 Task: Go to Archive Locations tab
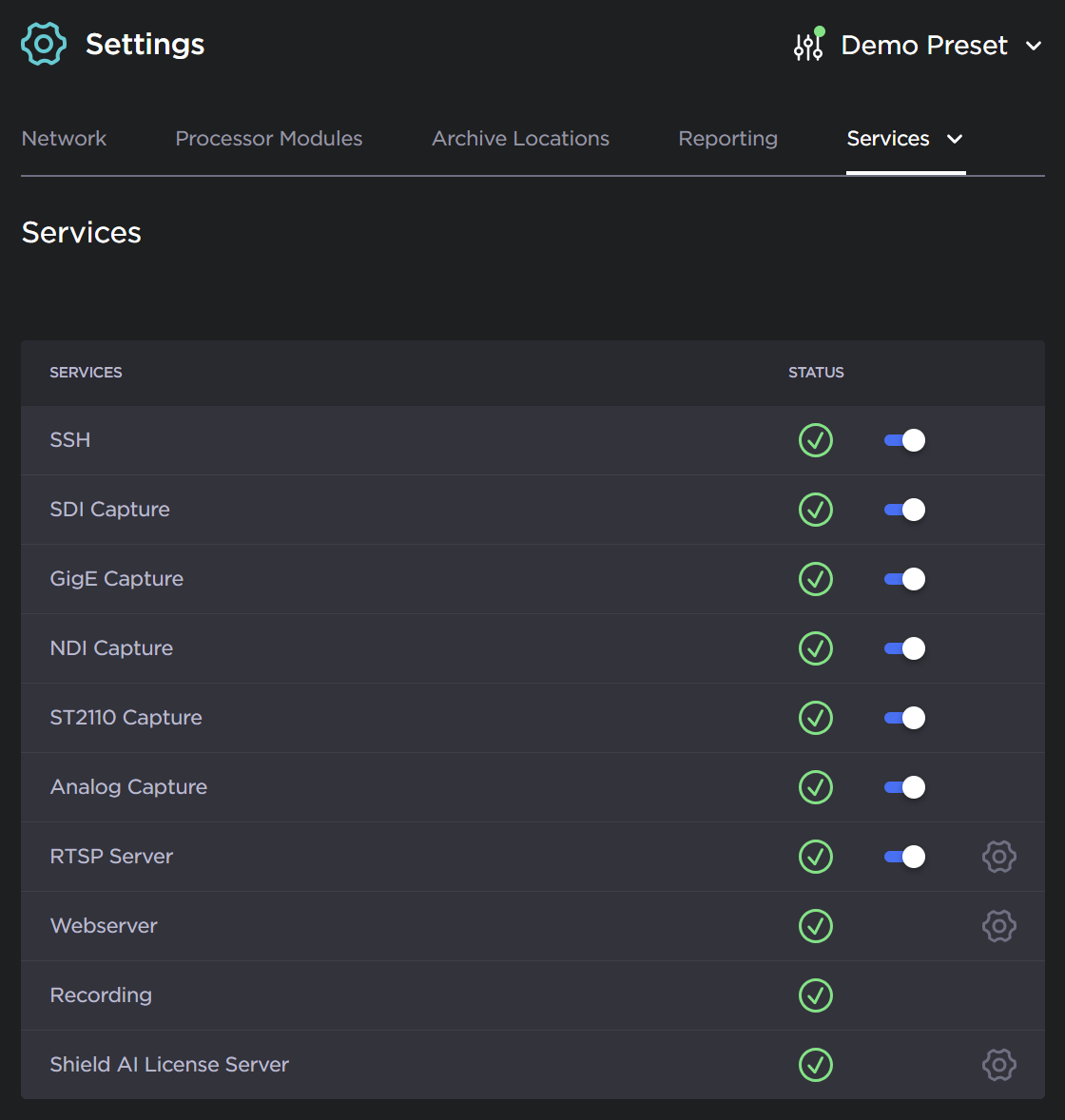520,139
